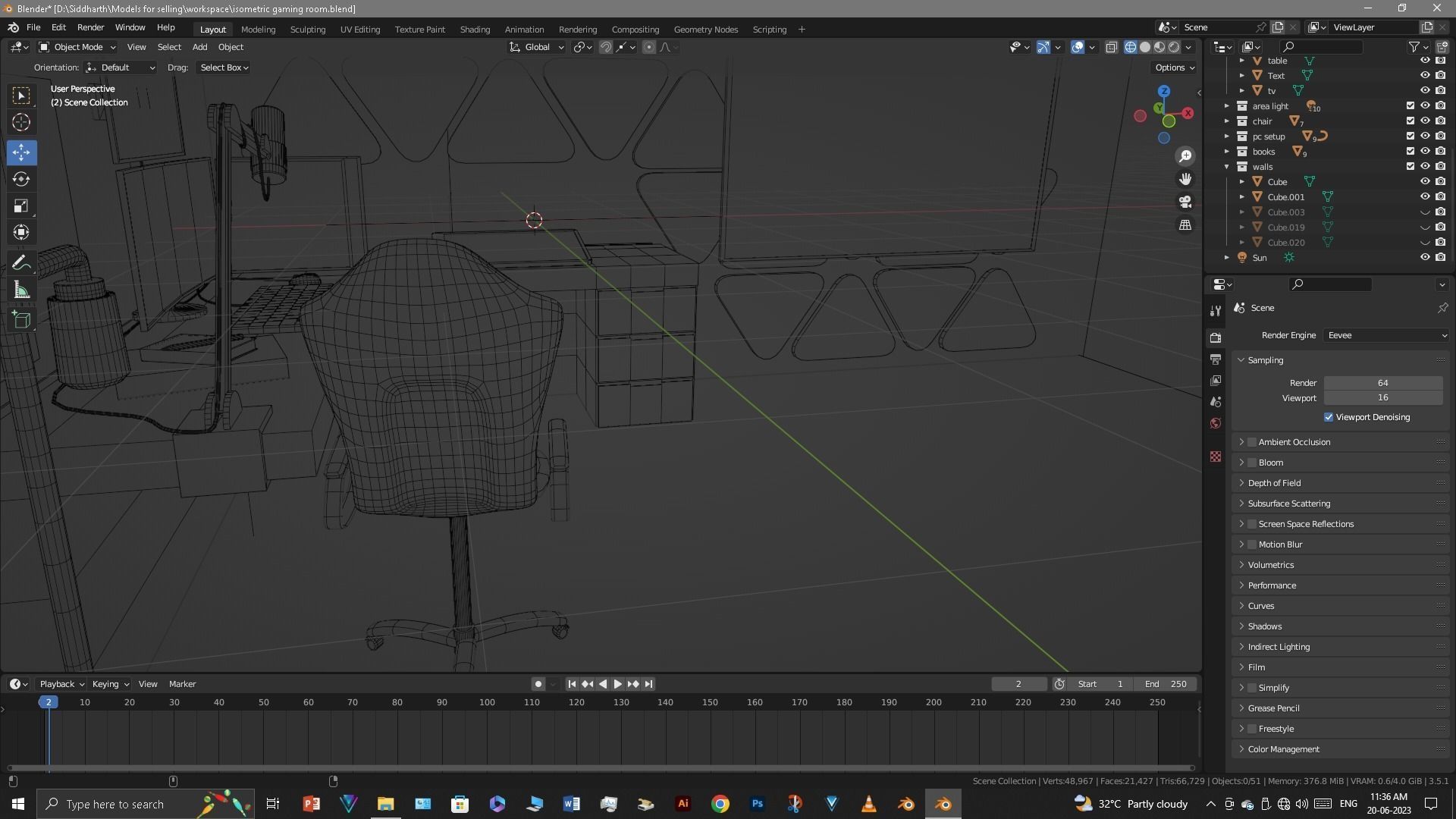The image size is (1456, 819).
Task: Open the Render menu
Action: 90,27
